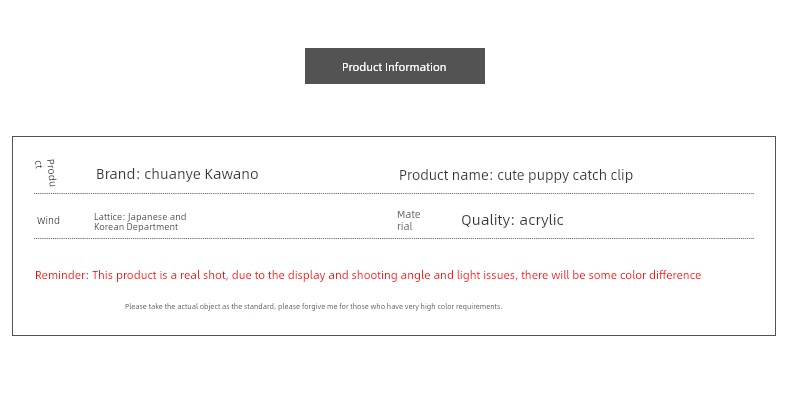Viewport: 790px width, 403px height.
Task: Select the "Product name:" label
Action: click(445, 175)
